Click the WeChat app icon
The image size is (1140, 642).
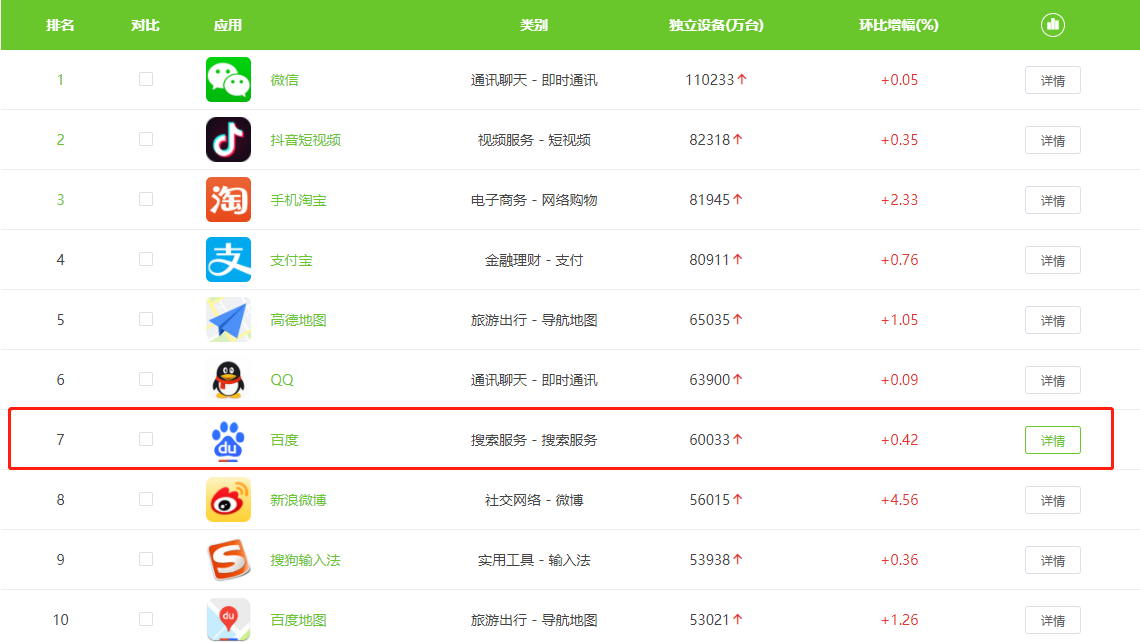pyautogui.click(x=228, y=79)
